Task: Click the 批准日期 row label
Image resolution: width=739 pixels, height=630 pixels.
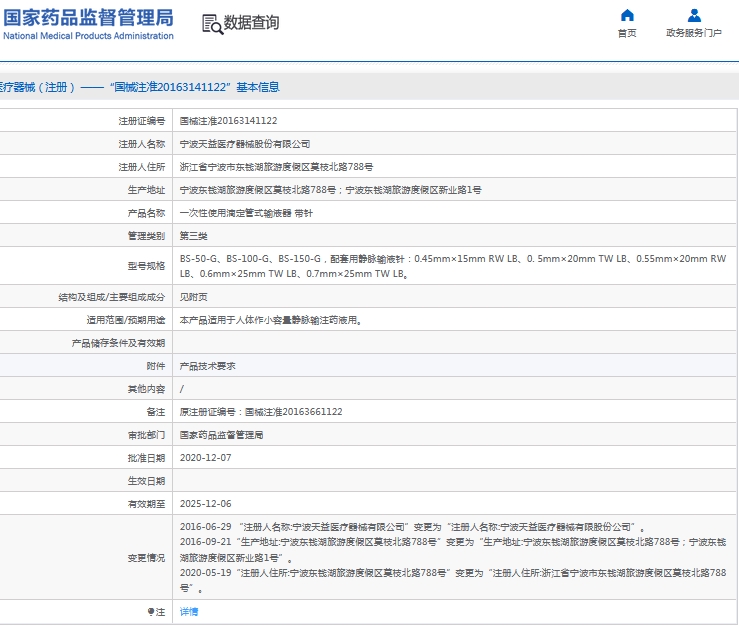Action: 147,458
